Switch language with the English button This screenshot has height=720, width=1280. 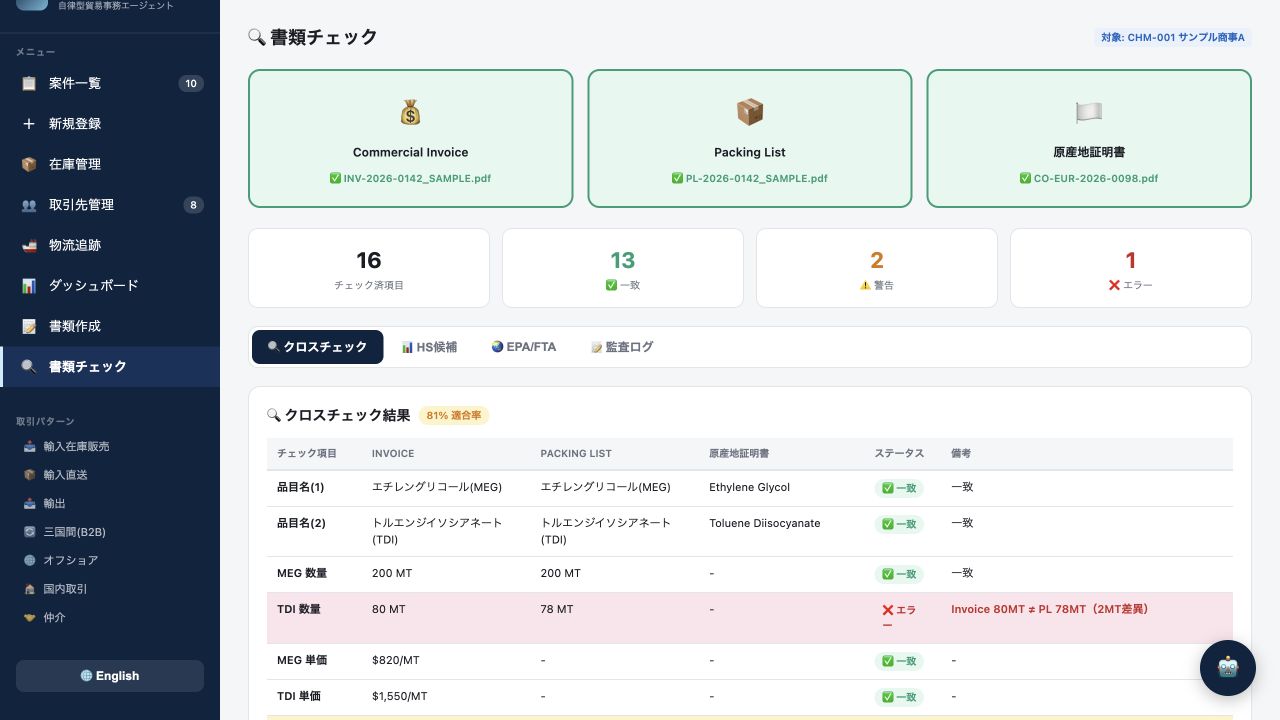click(110, 676)
